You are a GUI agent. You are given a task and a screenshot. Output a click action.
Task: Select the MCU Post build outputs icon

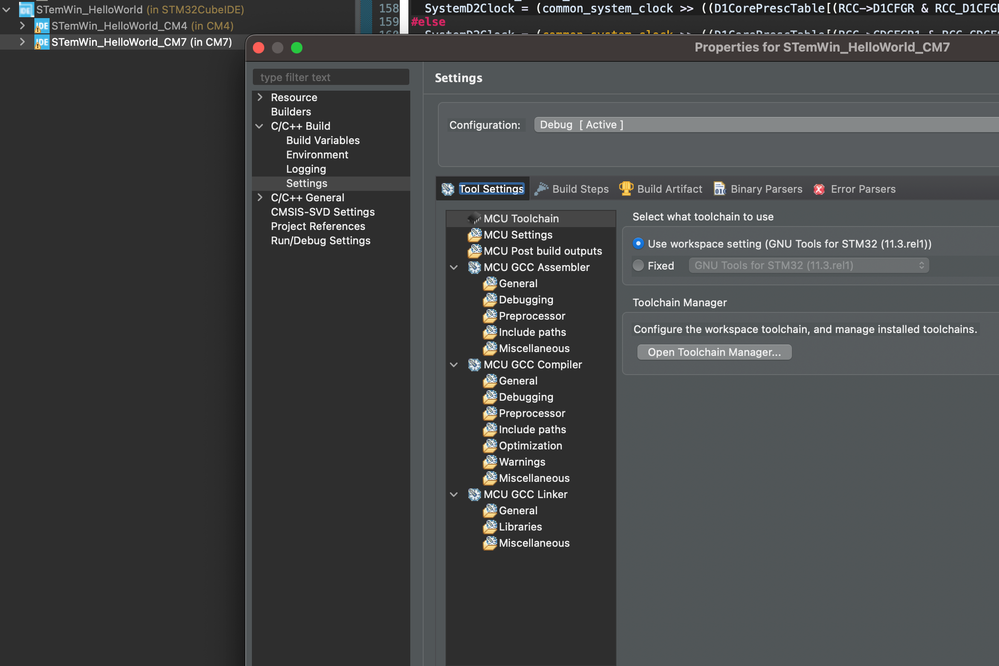[474, 251]
